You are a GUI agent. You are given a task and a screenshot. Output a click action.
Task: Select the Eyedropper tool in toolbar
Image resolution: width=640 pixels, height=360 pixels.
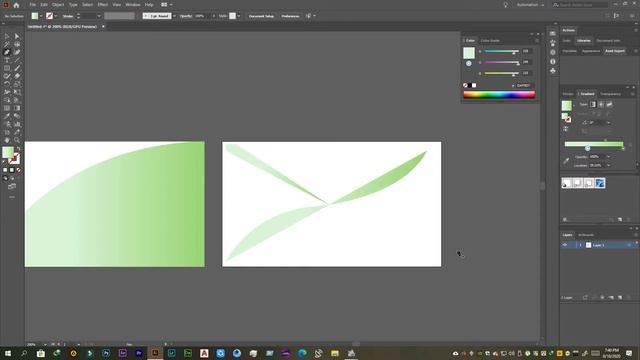7,116
